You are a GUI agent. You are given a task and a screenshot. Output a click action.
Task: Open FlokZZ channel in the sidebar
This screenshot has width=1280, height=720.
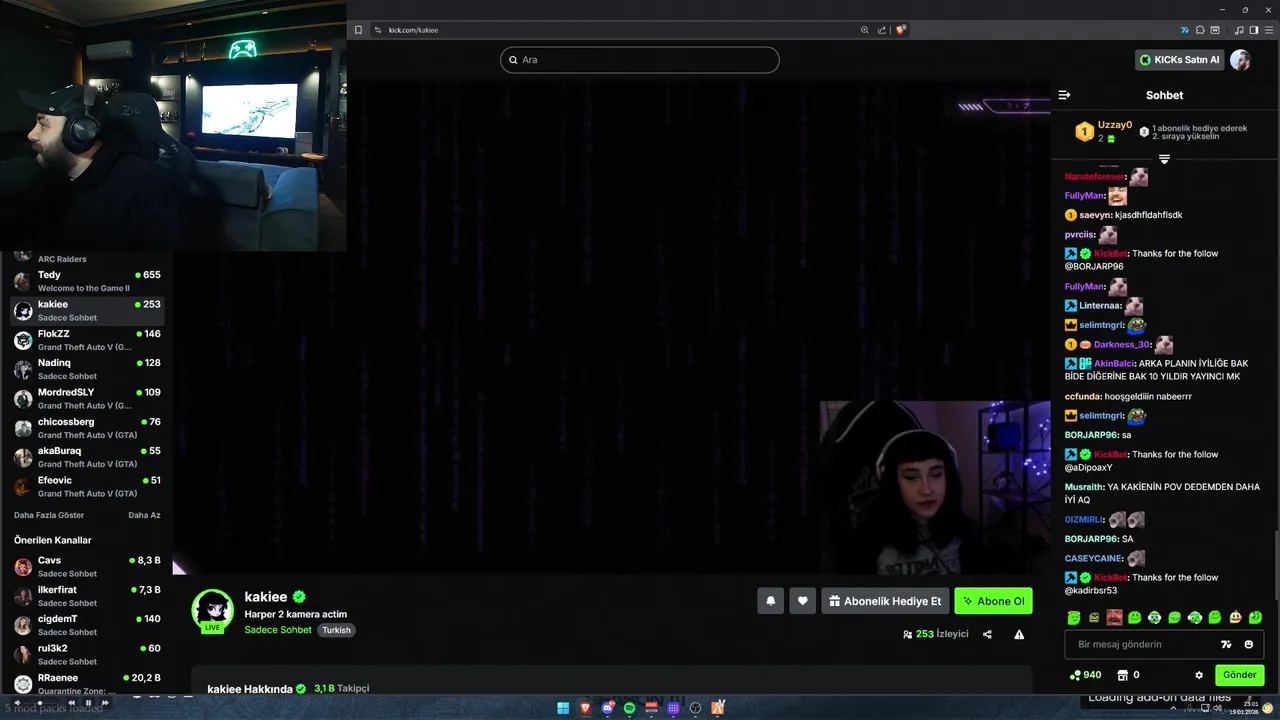pyautogui.click(x=88, y=340)
